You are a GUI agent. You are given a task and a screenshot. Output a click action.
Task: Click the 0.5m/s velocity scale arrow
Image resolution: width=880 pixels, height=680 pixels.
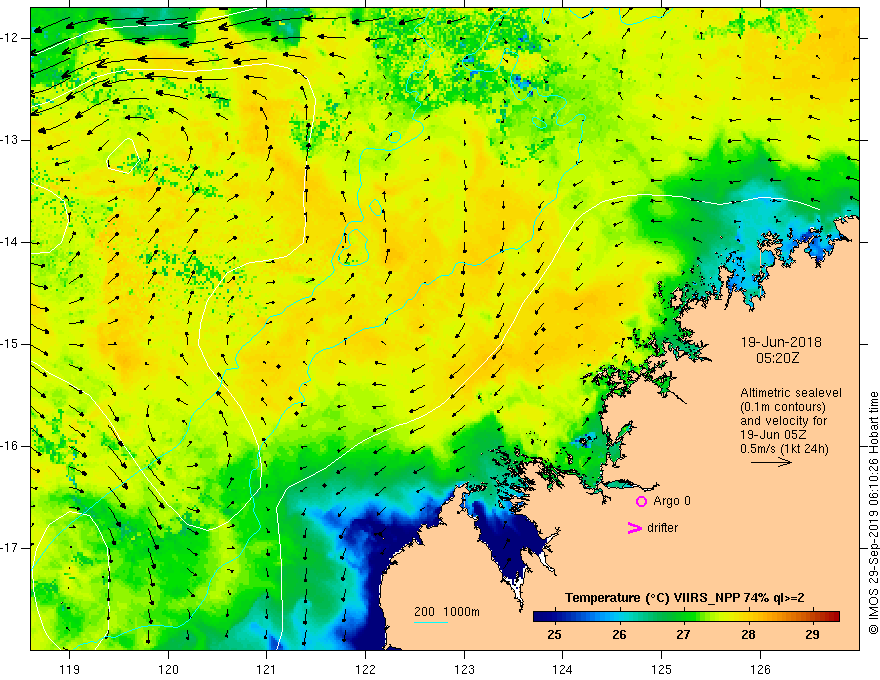772,462
